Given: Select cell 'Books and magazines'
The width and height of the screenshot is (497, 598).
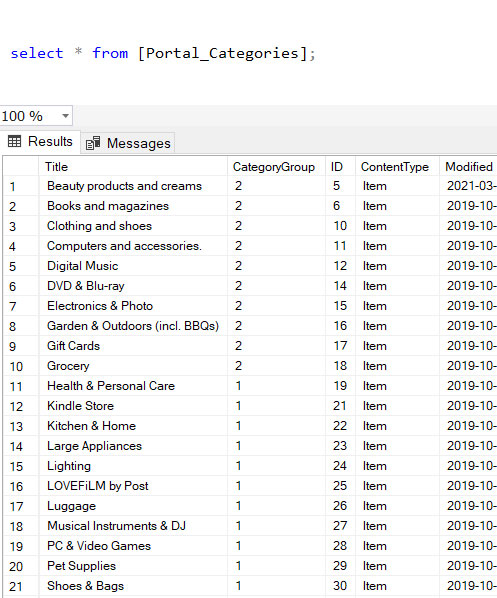Looking at the screenshot, I should pyautogui.click(x=133, y=206).
